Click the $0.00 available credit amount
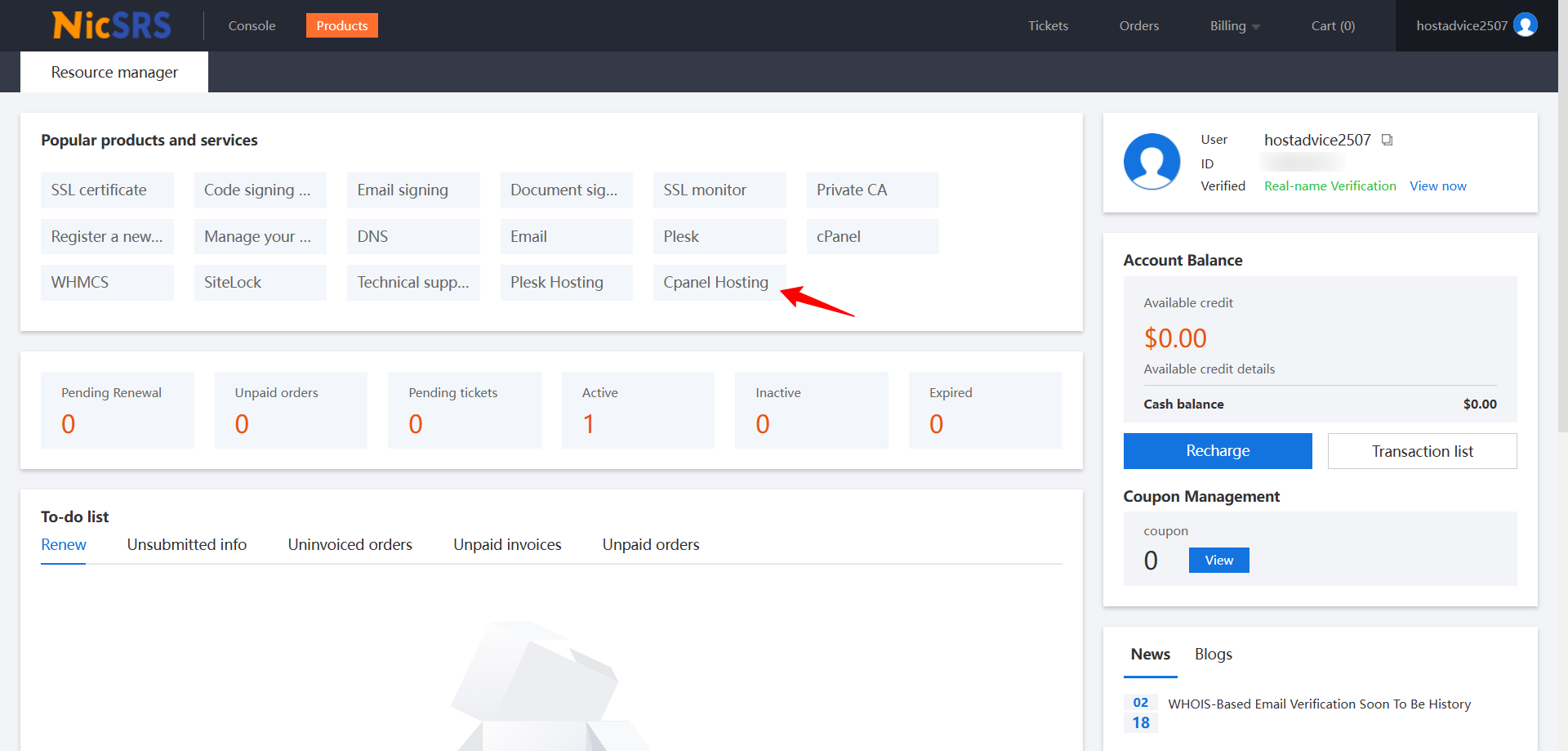 click(x=1175, y=338)
